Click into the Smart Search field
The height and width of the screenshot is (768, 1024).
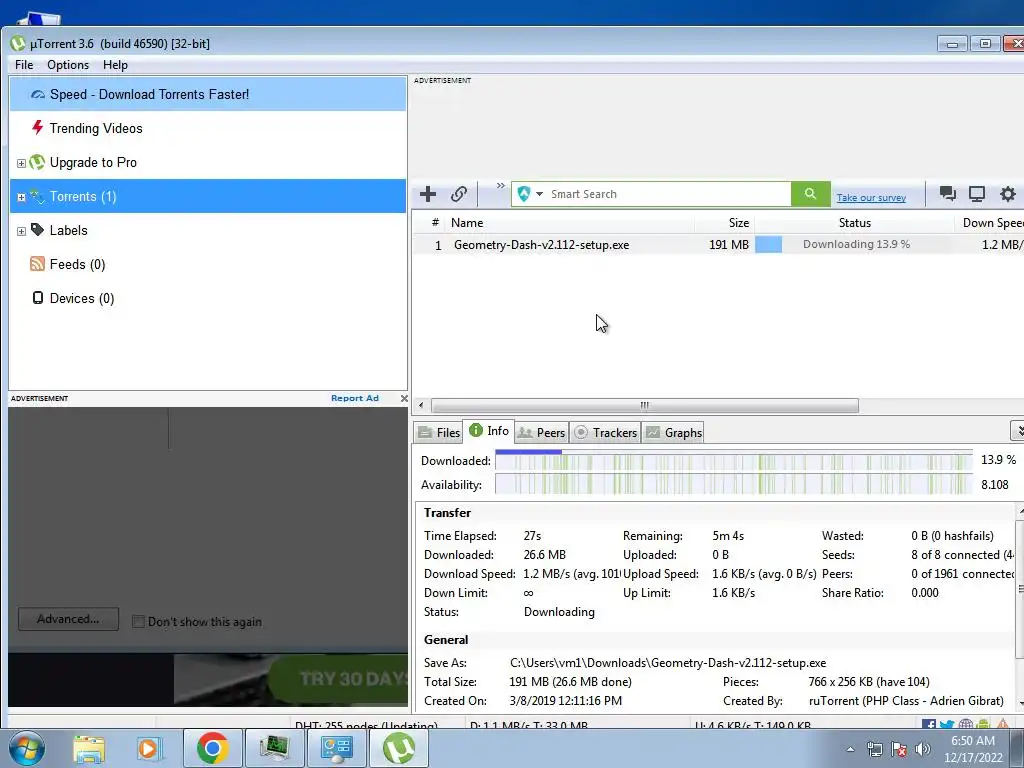669,194
